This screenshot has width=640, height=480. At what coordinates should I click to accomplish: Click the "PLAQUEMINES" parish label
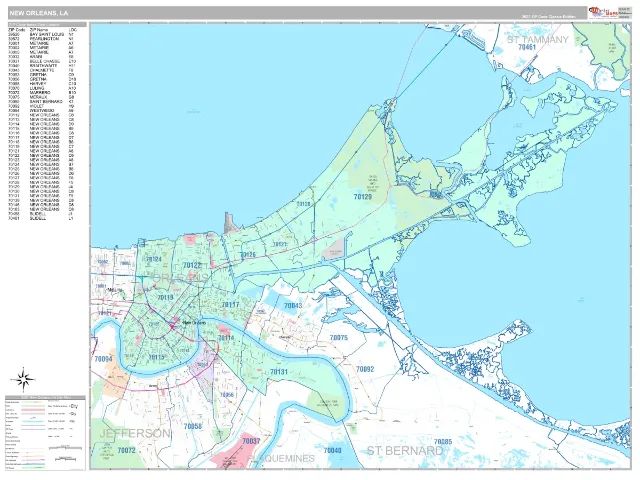coord(281,458)
